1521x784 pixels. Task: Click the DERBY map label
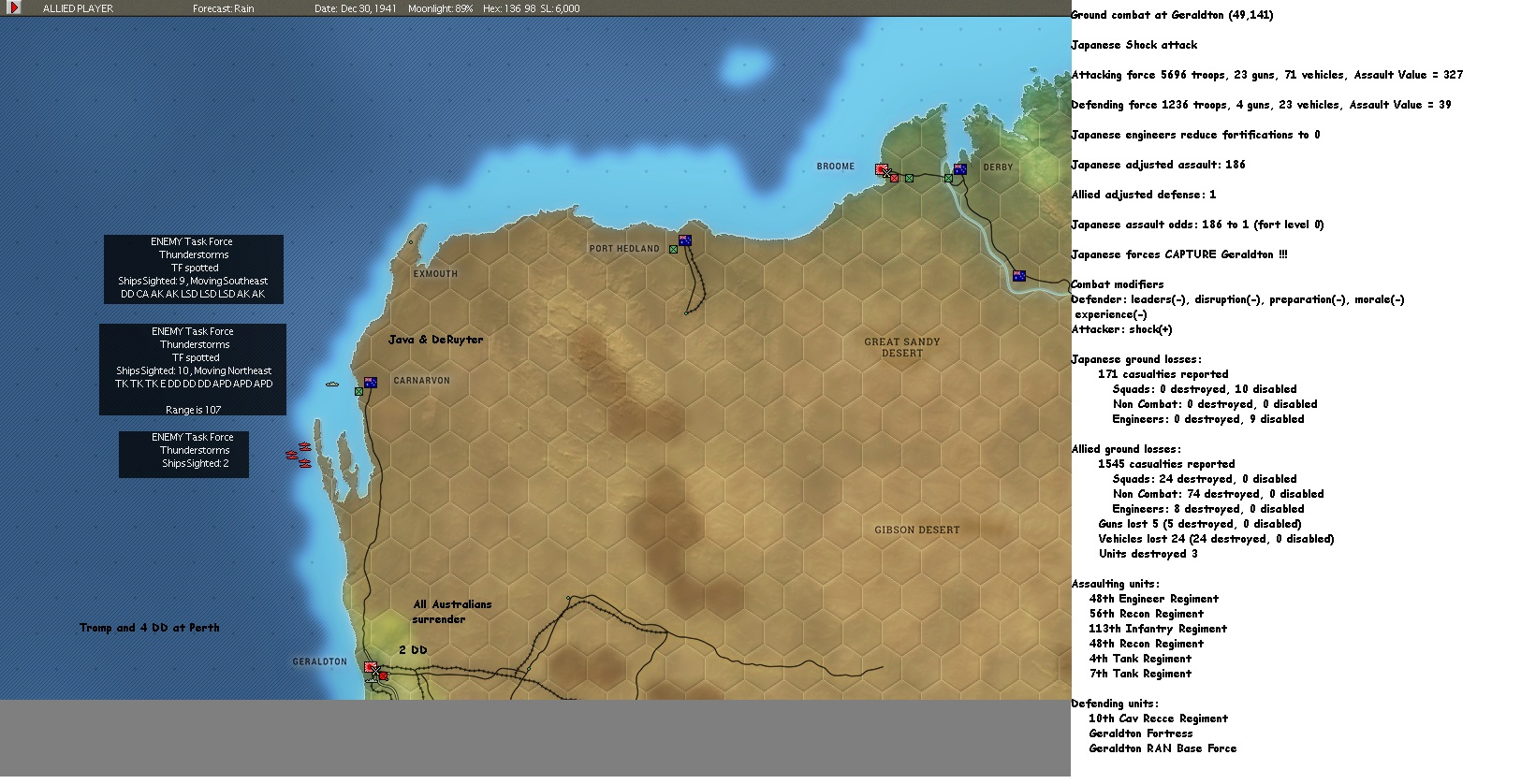coord(998,167)
